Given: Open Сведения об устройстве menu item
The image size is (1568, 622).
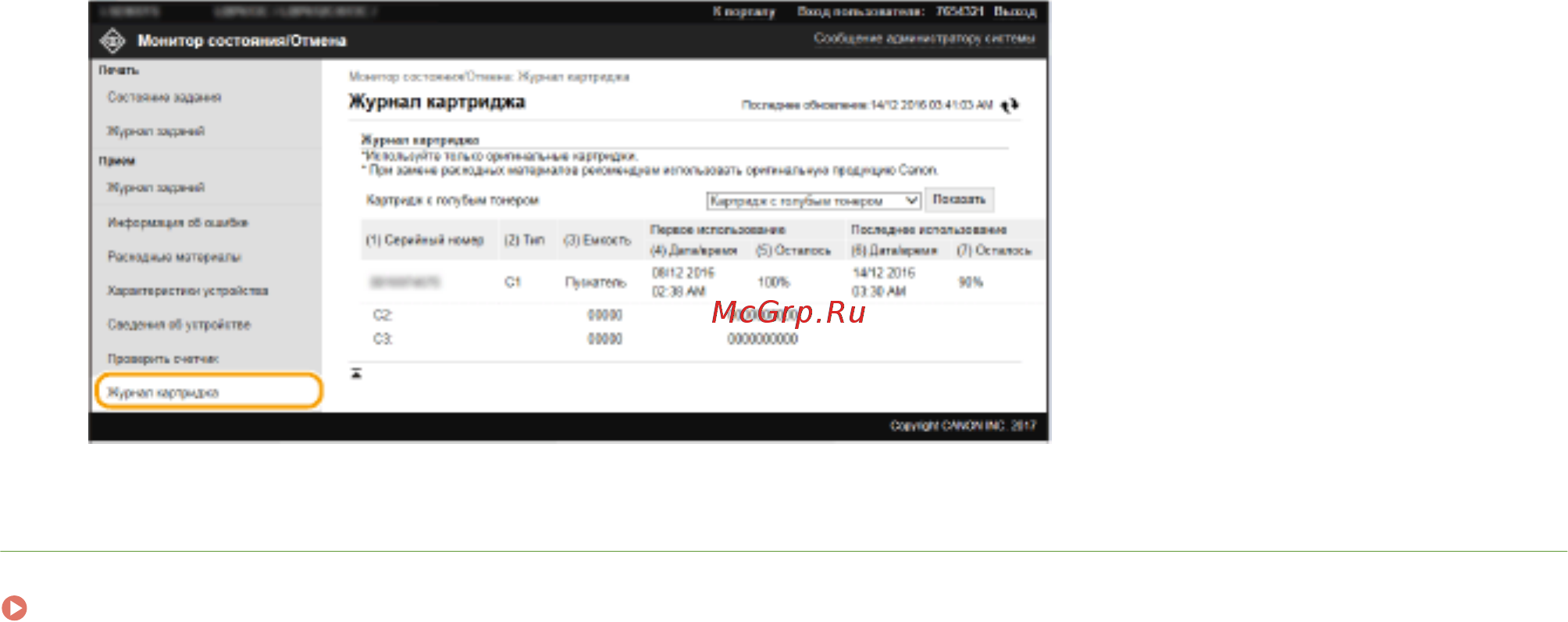Looking at the screenshot, I should (x=179, y=324).
